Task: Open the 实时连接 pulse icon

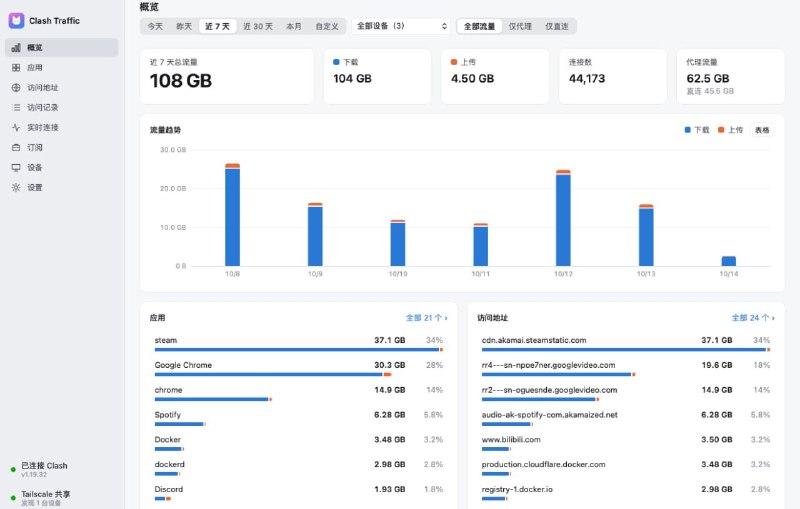Action: tap(16, 127)
